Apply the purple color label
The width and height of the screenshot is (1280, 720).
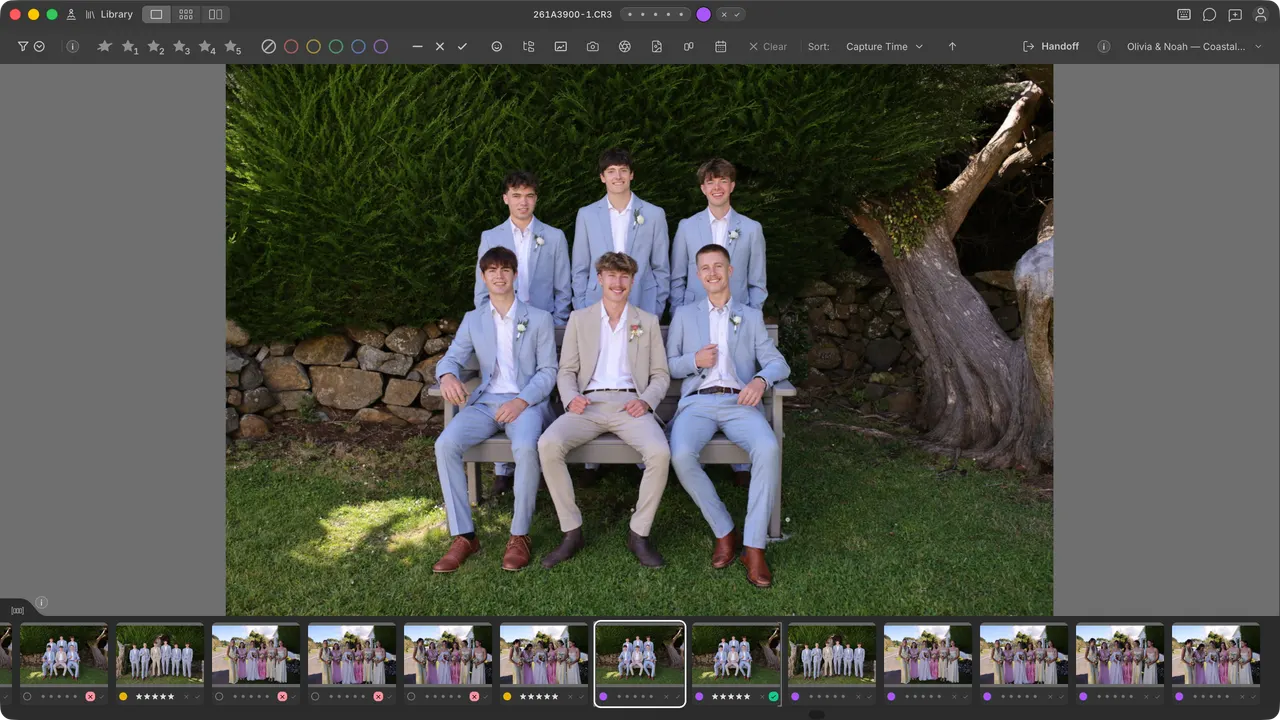381,47
